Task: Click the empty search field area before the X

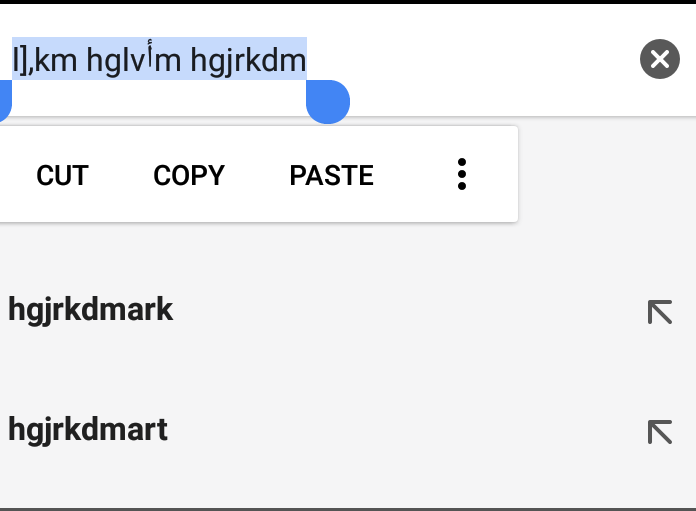Action: (x=480, y=60)
